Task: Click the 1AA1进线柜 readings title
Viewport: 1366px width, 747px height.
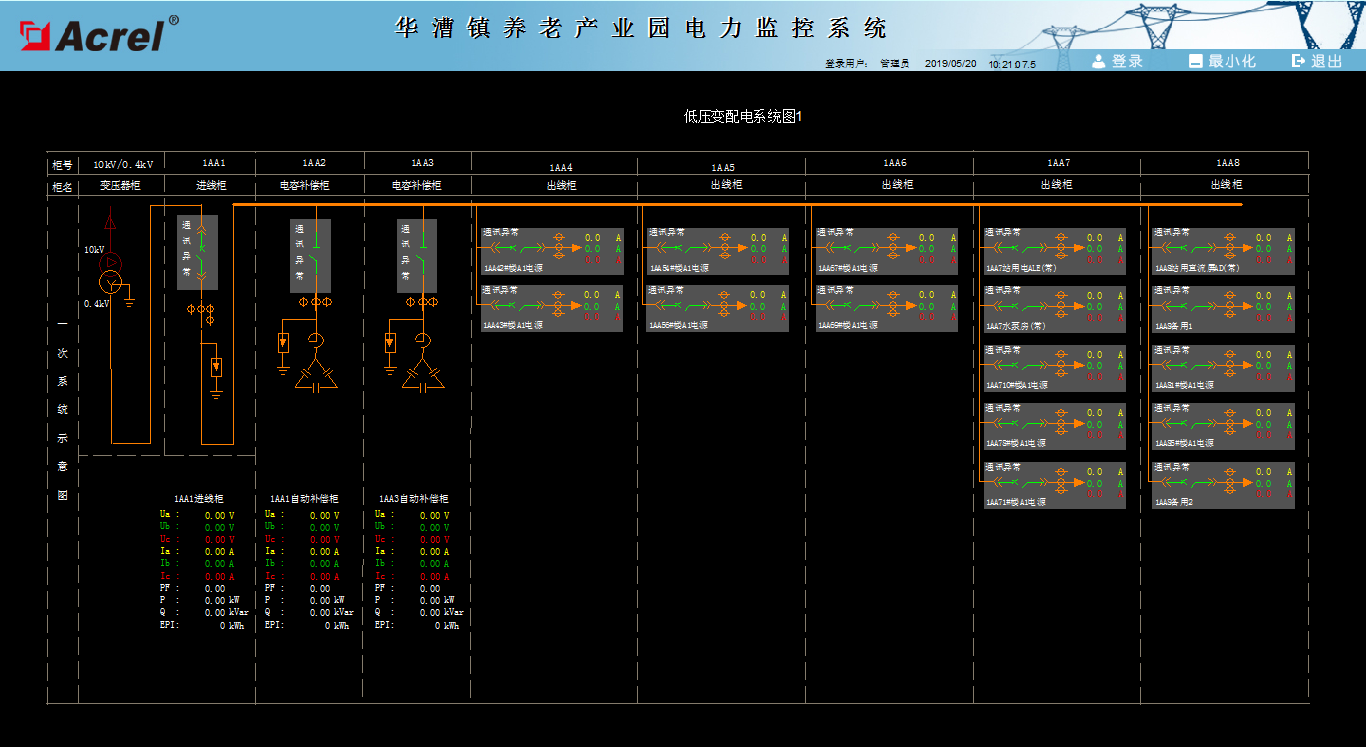Action: (199, 498)
